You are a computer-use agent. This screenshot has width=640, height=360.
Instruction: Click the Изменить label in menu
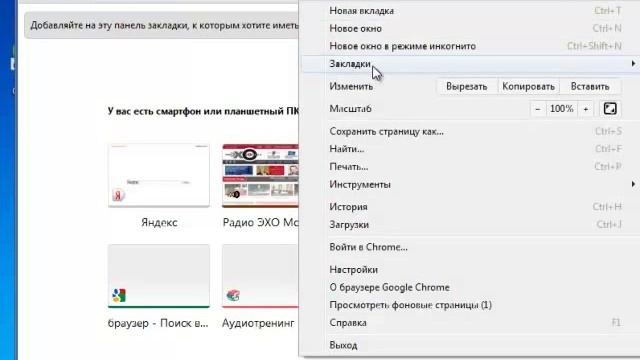[x=351, y=87]
